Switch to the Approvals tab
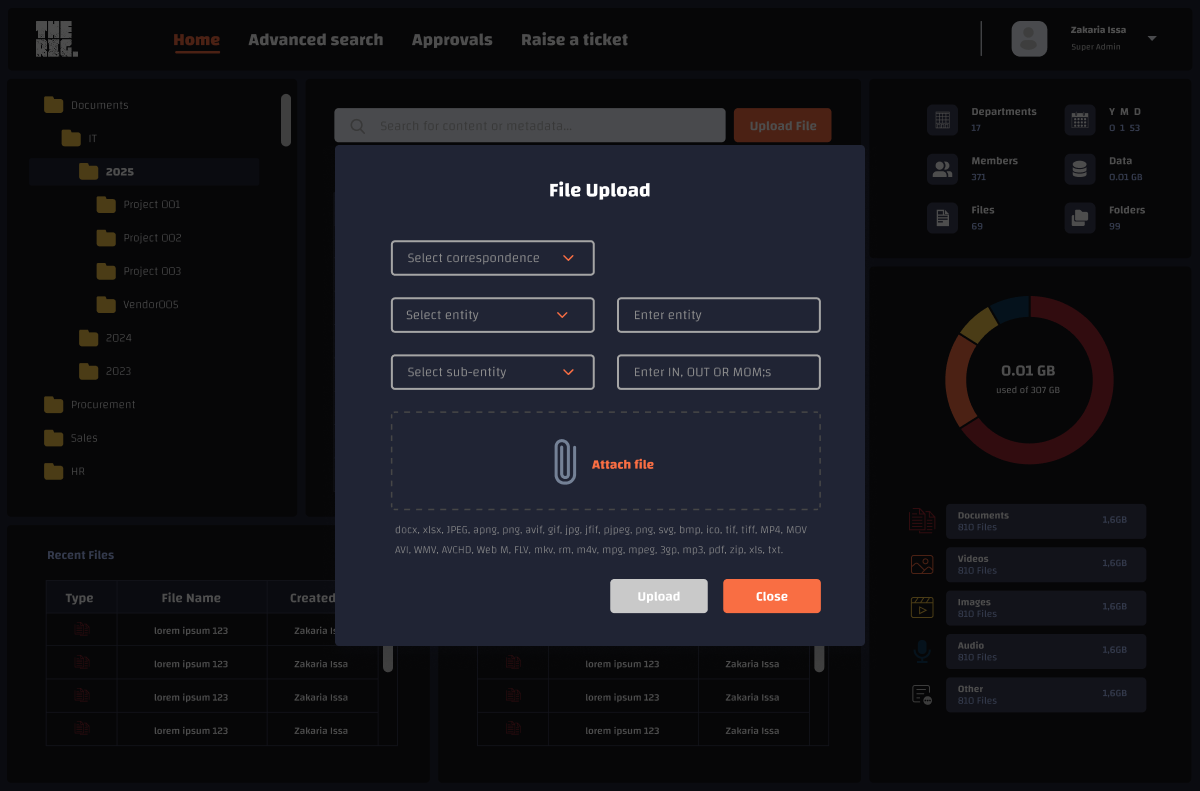 coord(452,39)
